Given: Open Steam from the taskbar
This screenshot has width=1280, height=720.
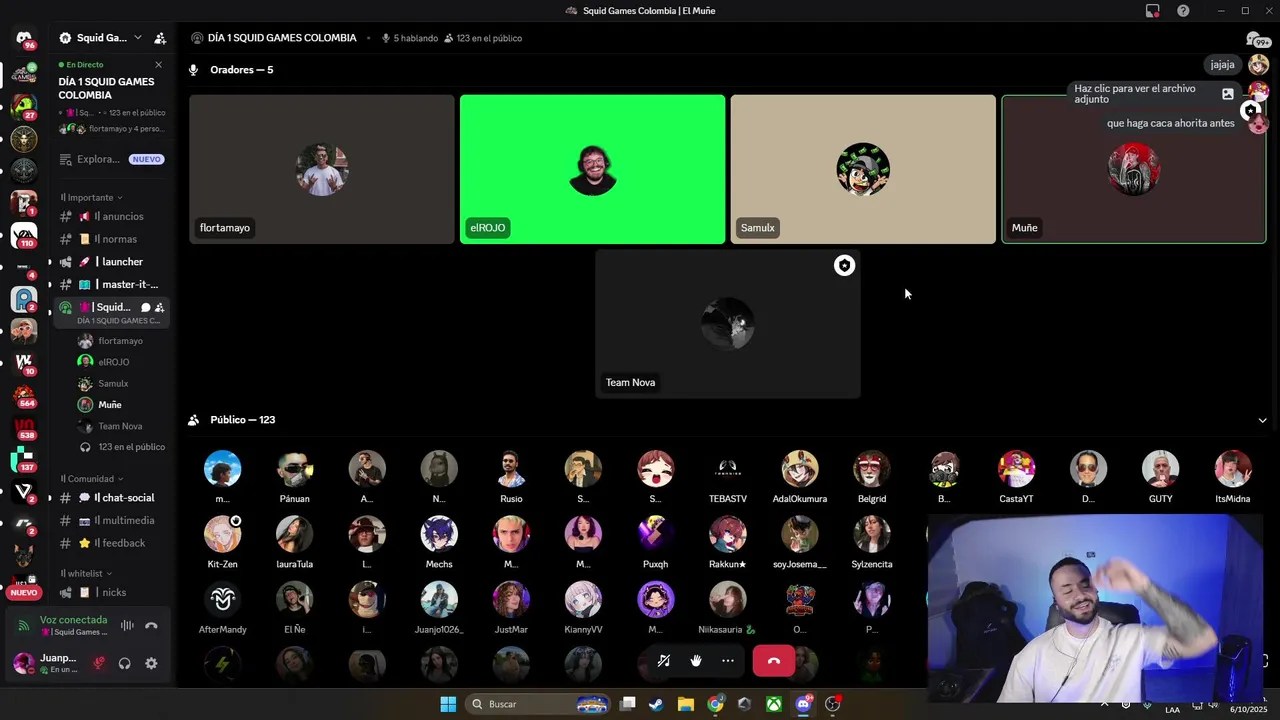Looking at the screenshot, I should click(656, 704).
